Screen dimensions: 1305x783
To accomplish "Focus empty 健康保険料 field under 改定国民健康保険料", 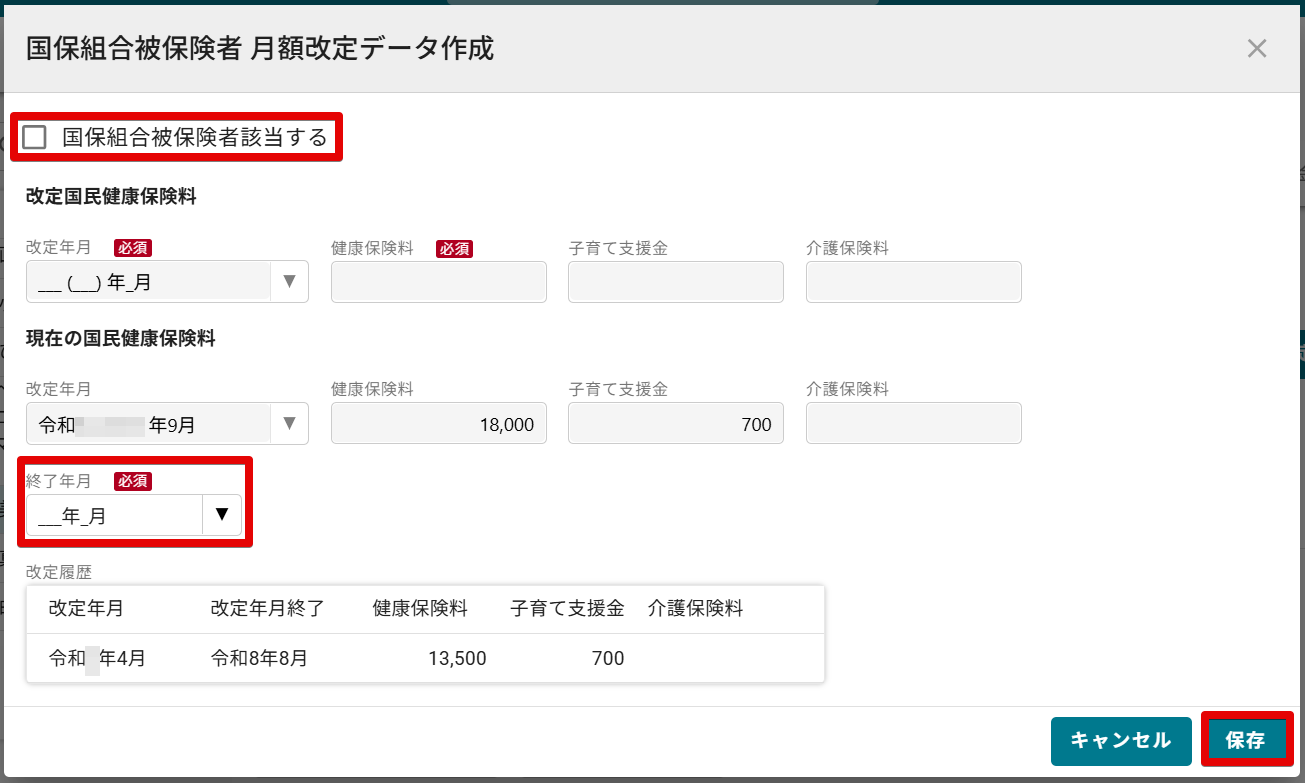I will (439, 282).
